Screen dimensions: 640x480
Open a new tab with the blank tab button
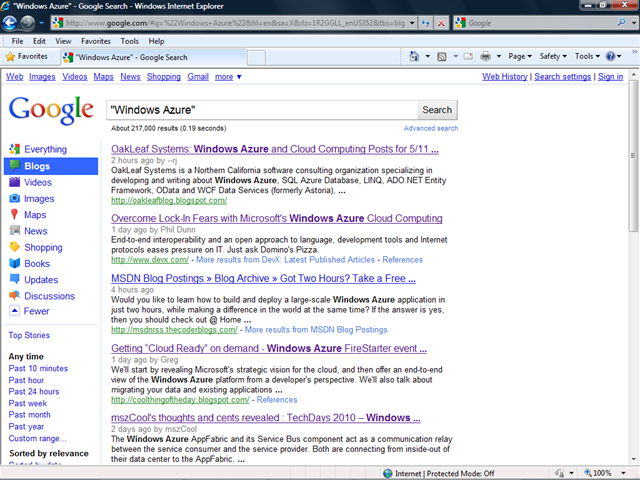[x=256, y=58]
